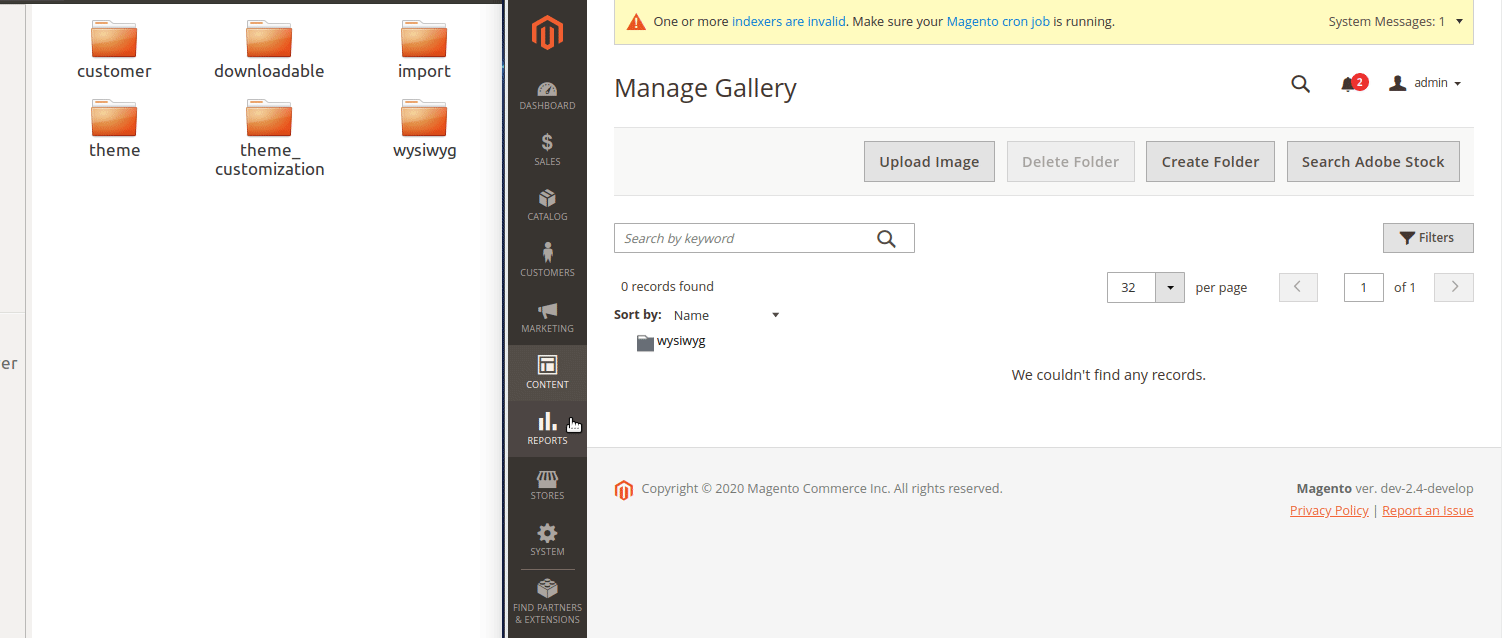
Task: Open the Stores section
Action: click(547, 484)
